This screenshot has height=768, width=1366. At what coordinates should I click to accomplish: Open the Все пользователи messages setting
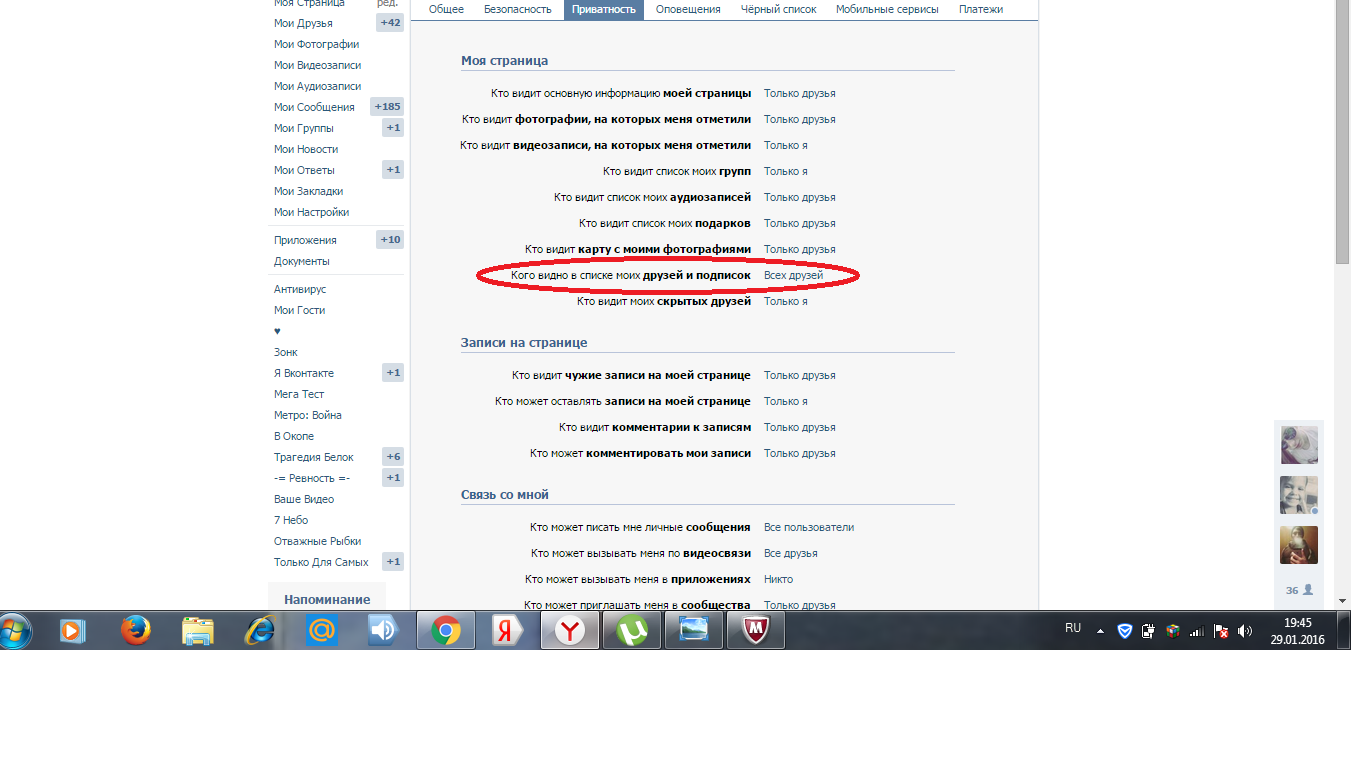tap(809, 527)
